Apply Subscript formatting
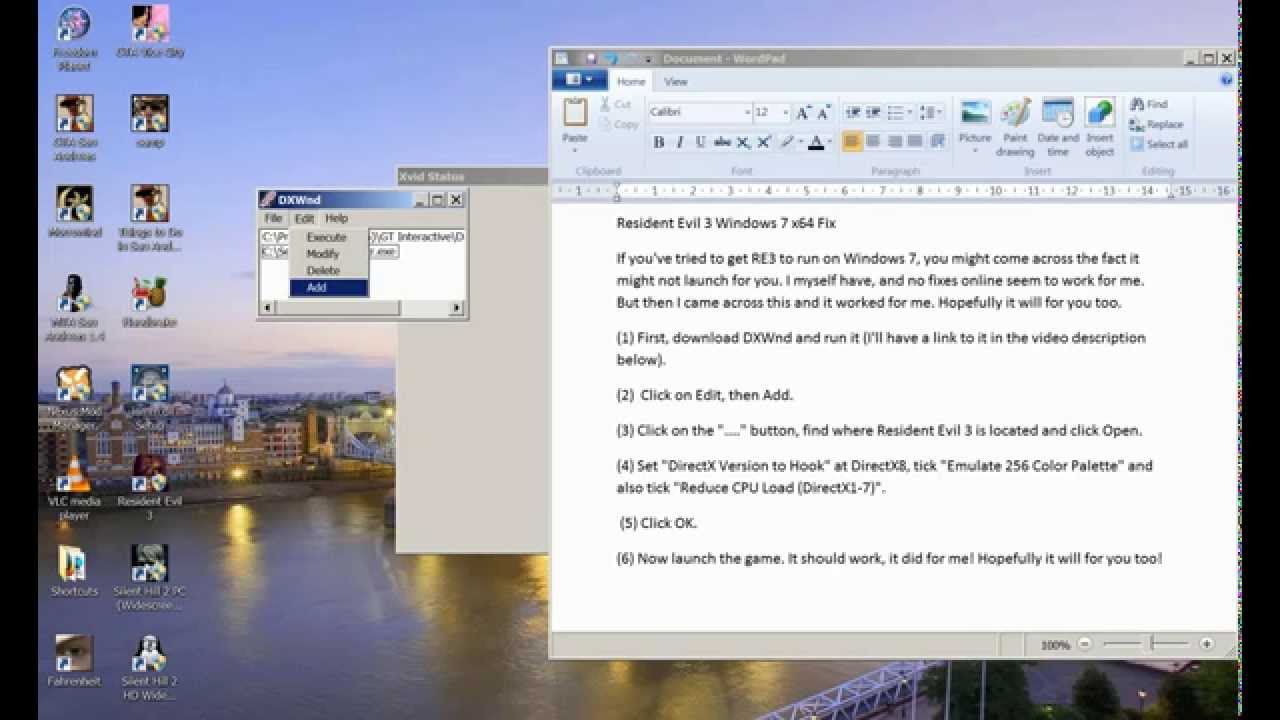 [743, 142]
